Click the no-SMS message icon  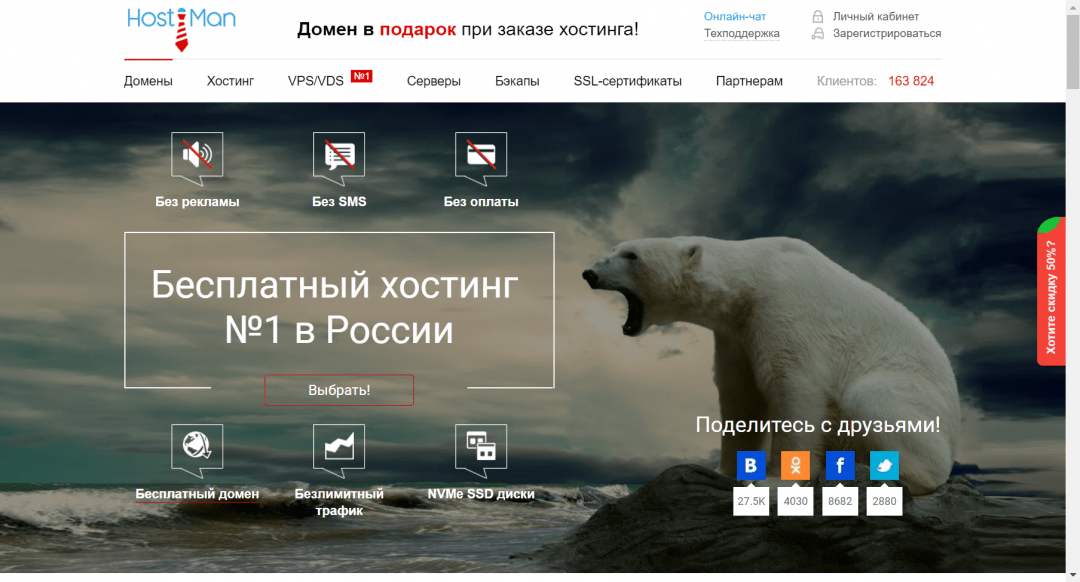tap(339, 155)
